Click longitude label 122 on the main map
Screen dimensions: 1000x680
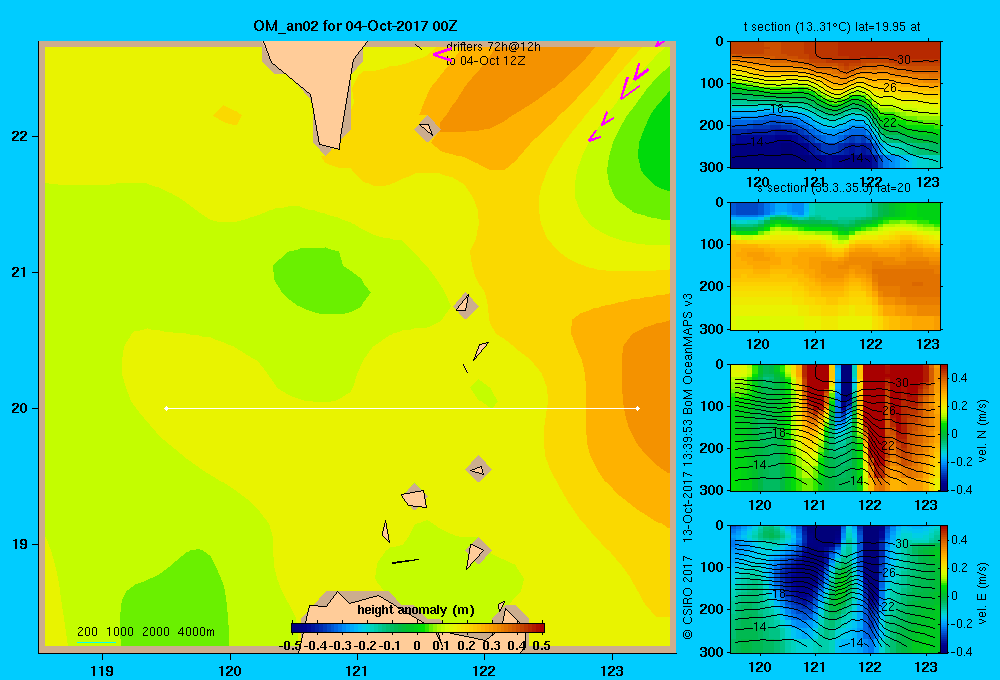pos(484,671)
